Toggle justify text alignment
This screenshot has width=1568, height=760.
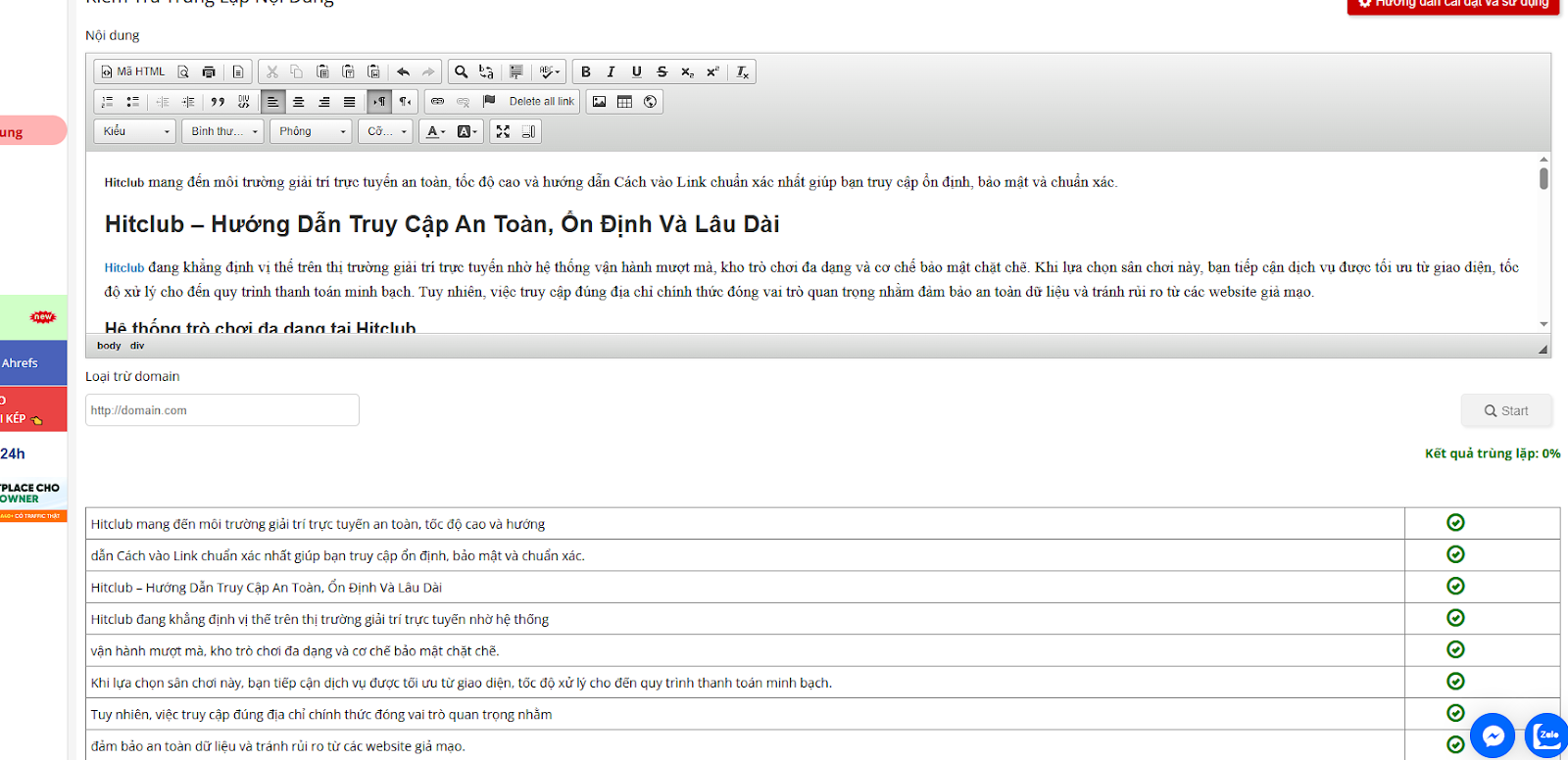[349, 102]
